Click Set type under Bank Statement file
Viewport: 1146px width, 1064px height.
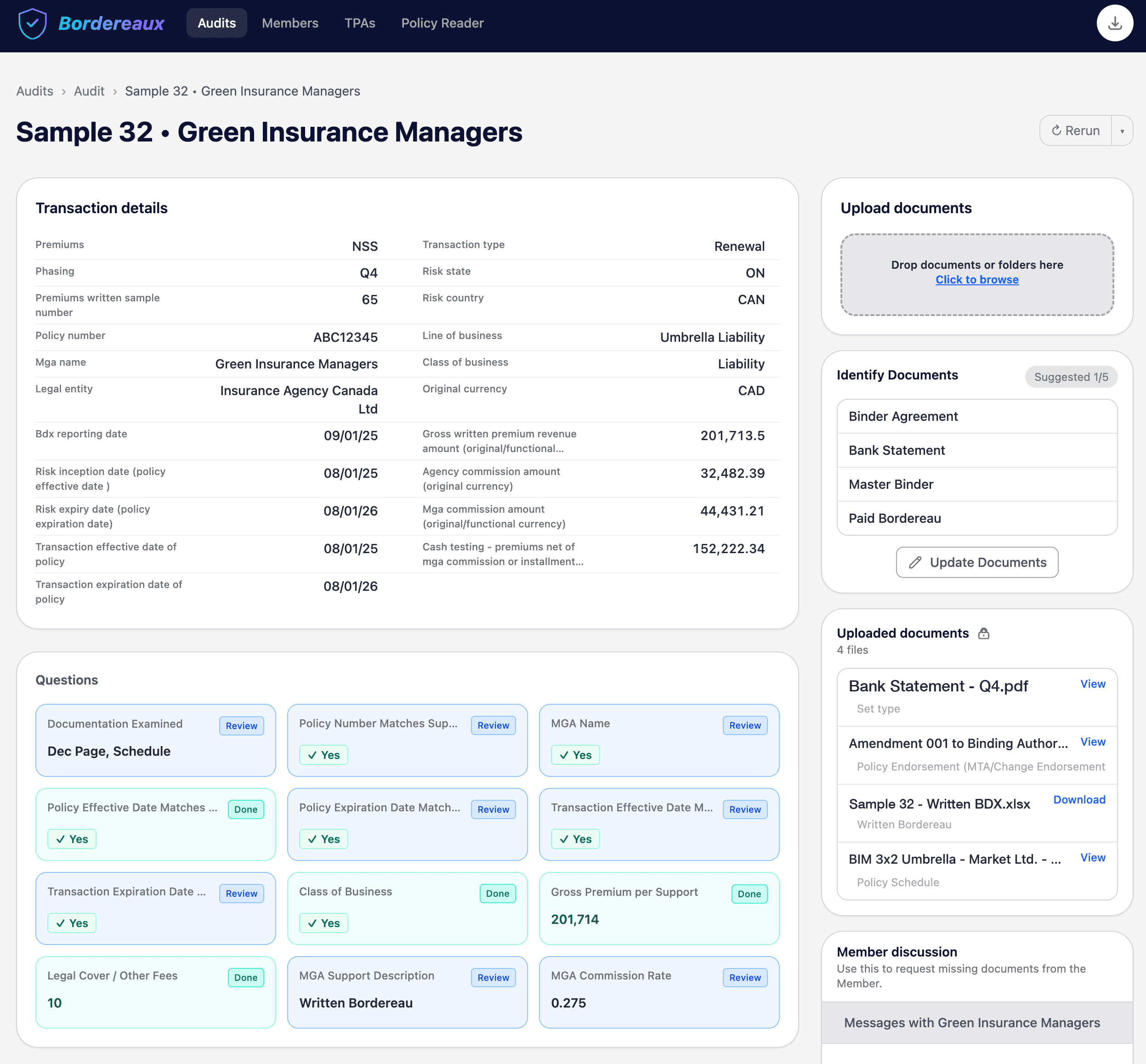coord(878,709)
